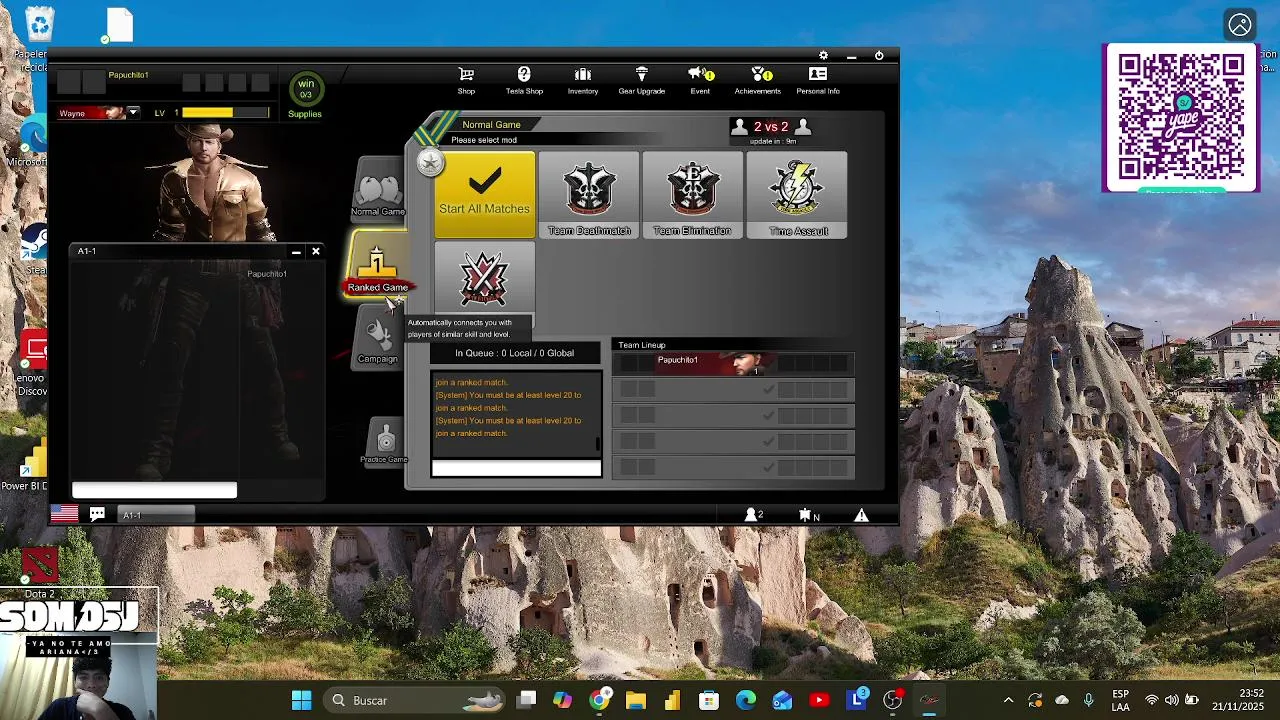Open the clock and date 23:52

click(x=1237, y=700)
